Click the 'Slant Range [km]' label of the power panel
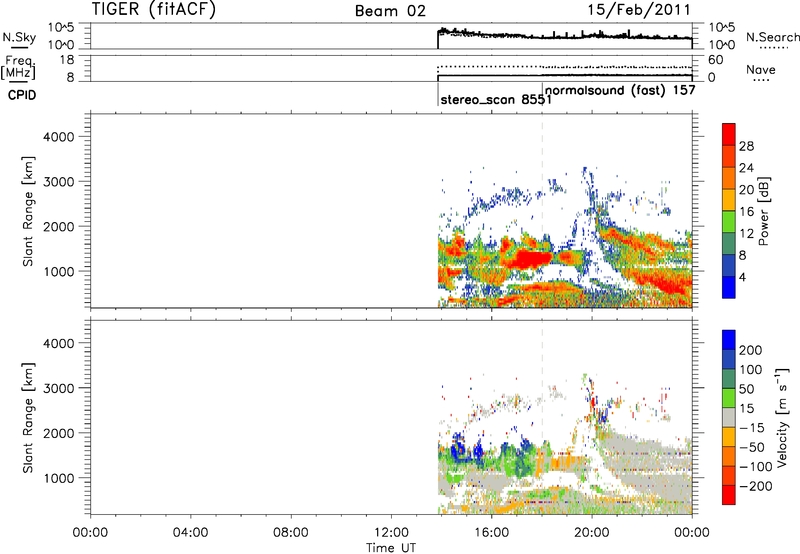Screen dimensions: 800x554 pyautogui.click(x=28, y=211)
